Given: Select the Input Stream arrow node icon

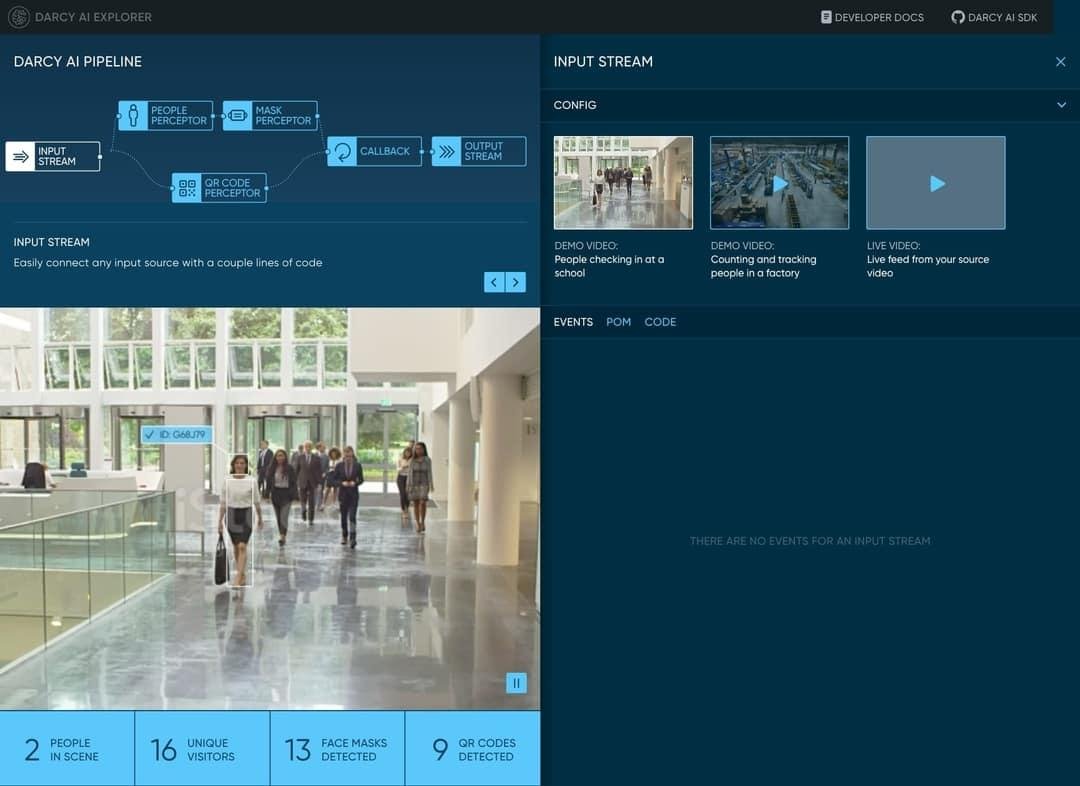Looking at the screenshot, I should [21, 156].
